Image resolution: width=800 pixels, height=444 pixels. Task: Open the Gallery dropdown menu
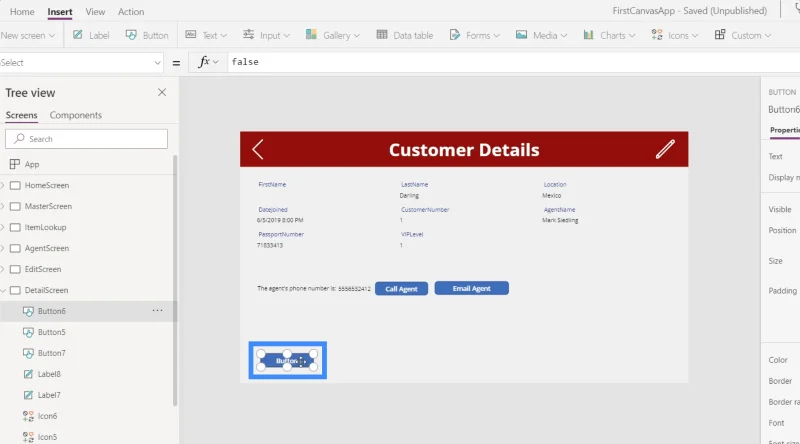(x=333, y=35)
